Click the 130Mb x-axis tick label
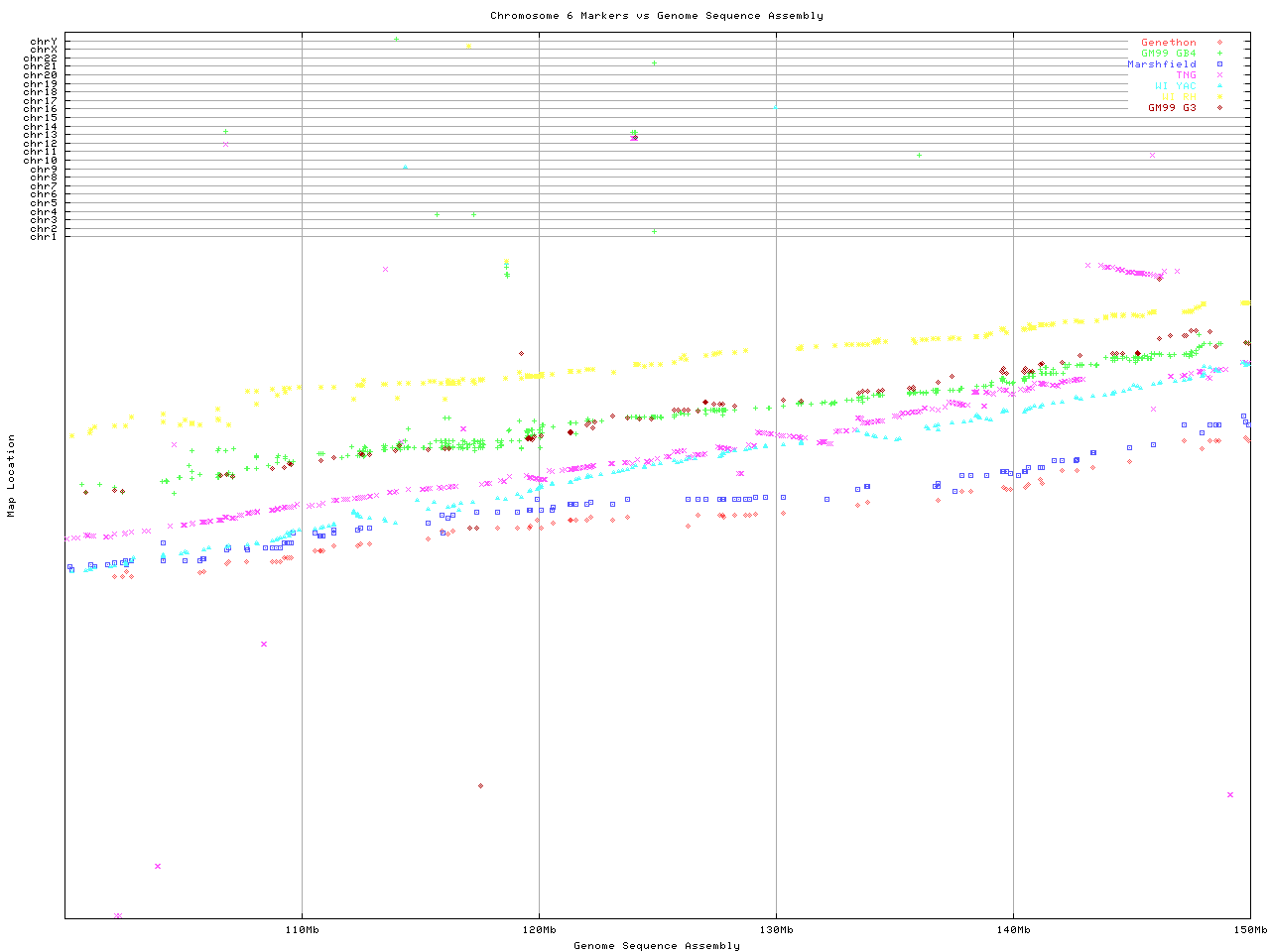 pyautogui.click(x=776, y=930)
